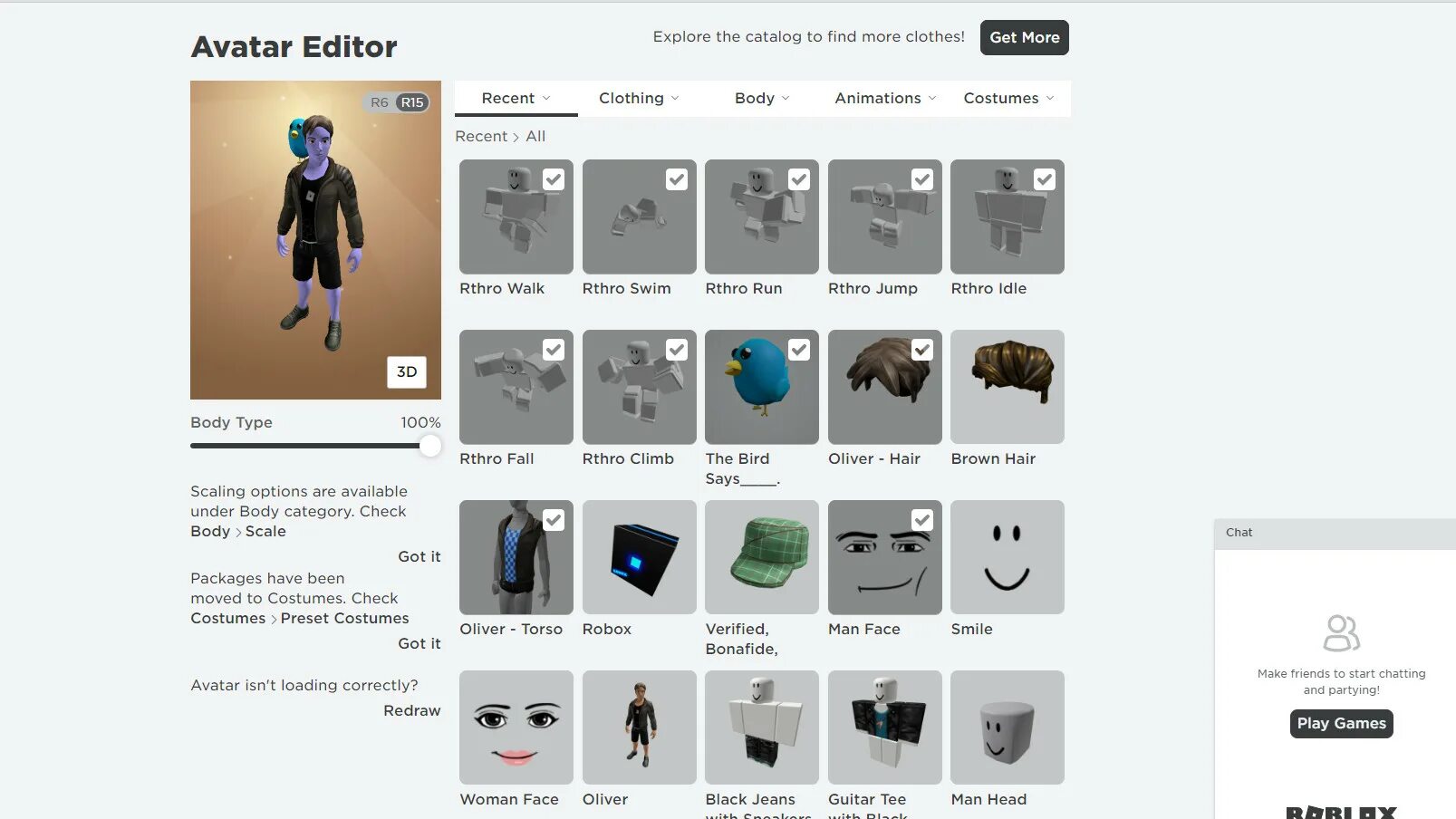1456x819 pixels.
Task: Open the Body tab
Action: (x=762, y=98)
